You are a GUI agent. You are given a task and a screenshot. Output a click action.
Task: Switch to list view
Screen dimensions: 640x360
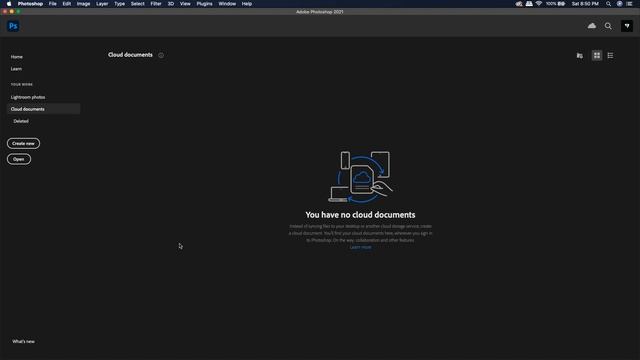(x=610, y=56)
